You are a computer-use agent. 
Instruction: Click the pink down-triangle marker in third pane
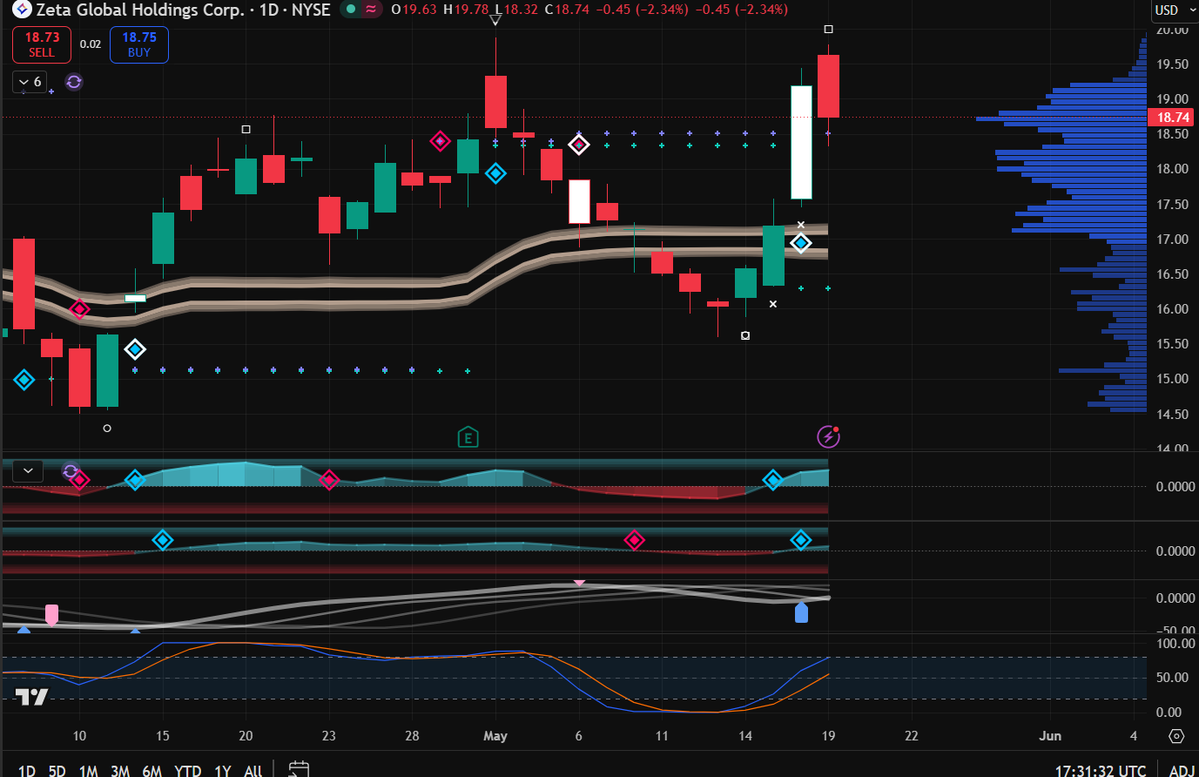580,584
